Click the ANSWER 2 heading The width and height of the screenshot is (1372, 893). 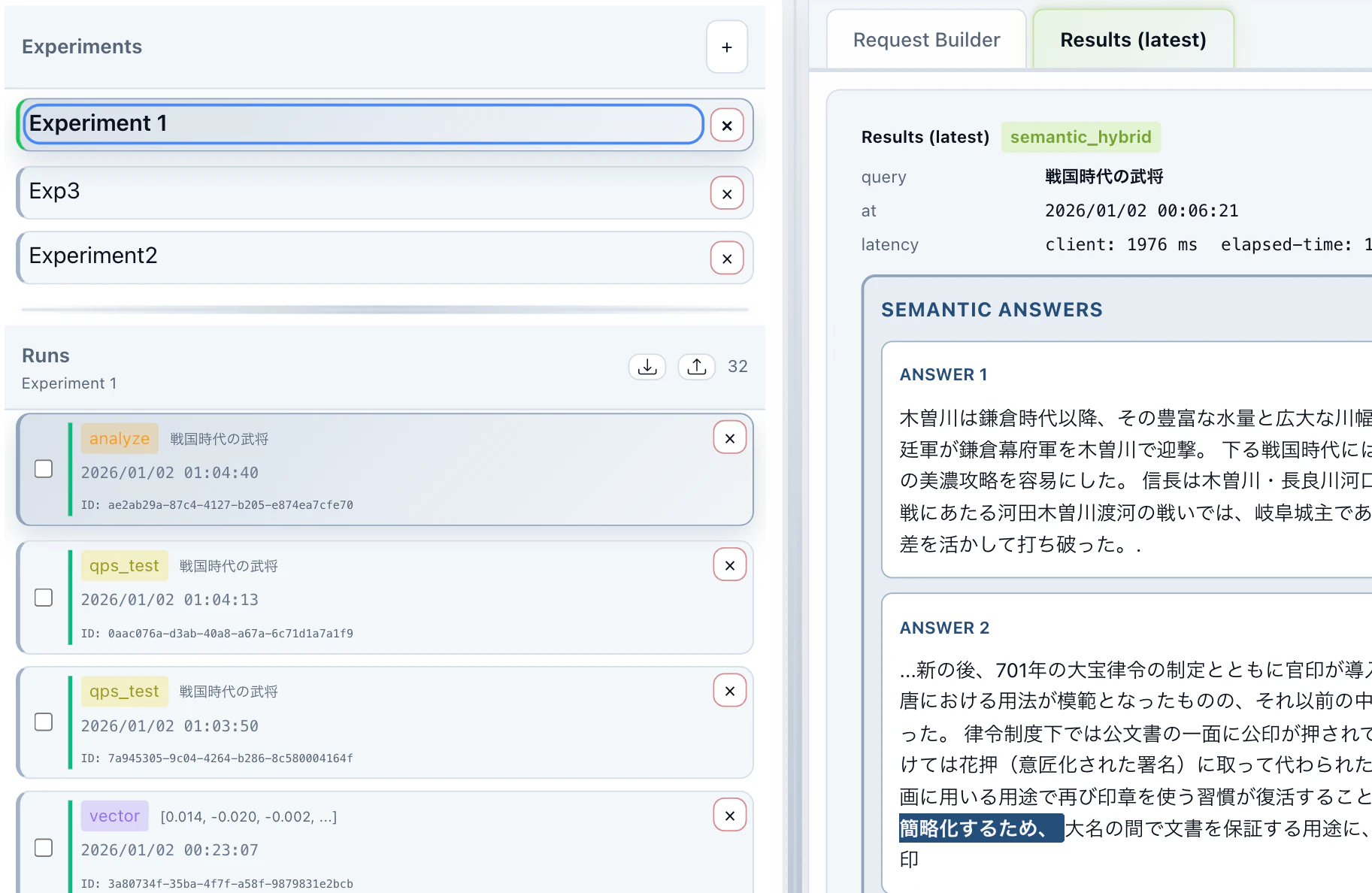tap(945, 628)
